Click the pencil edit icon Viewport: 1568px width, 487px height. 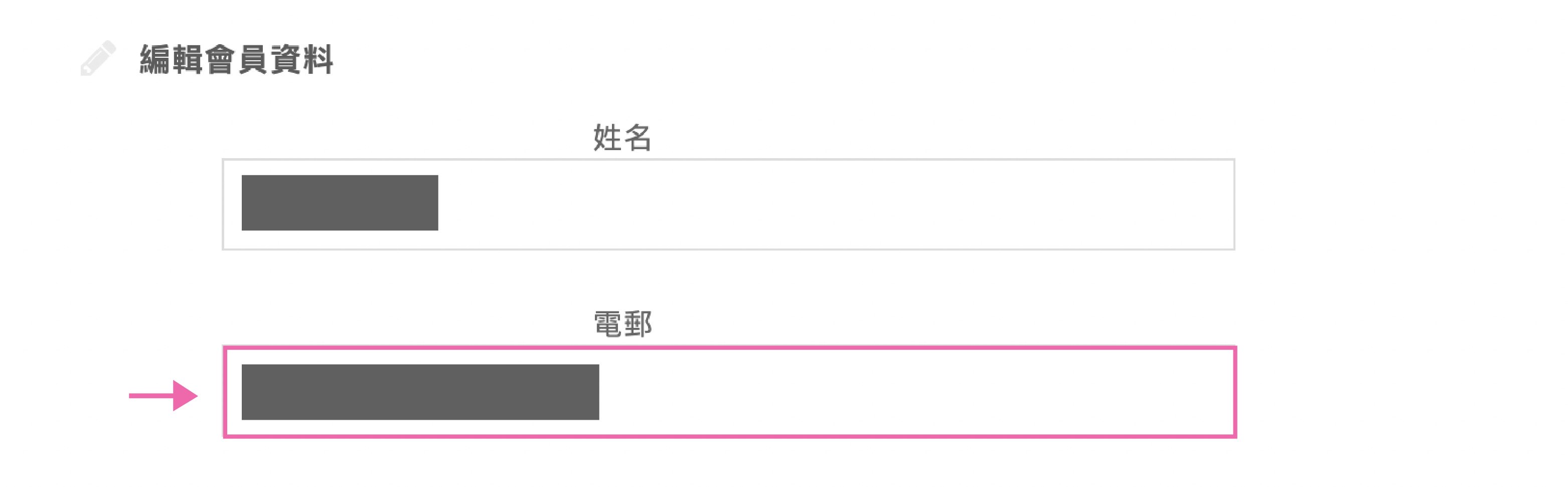click(x=98, y=59)
